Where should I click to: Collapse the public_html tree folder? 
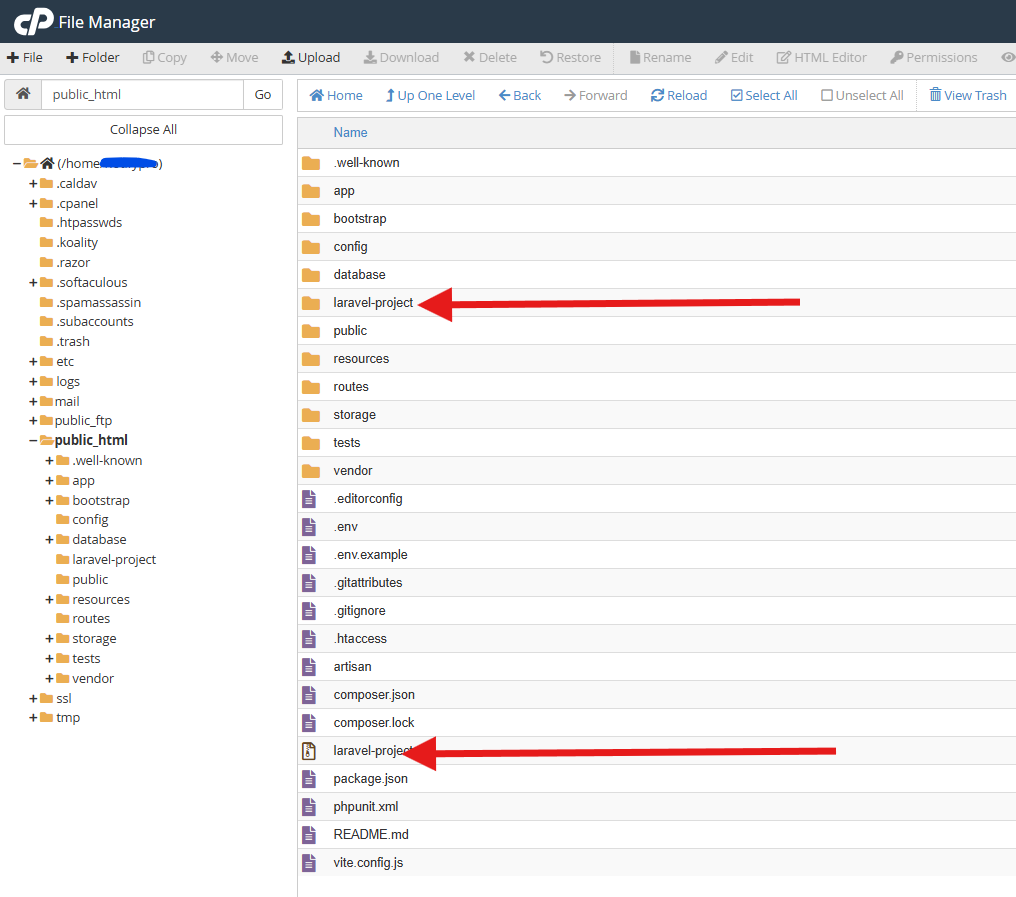33,441
